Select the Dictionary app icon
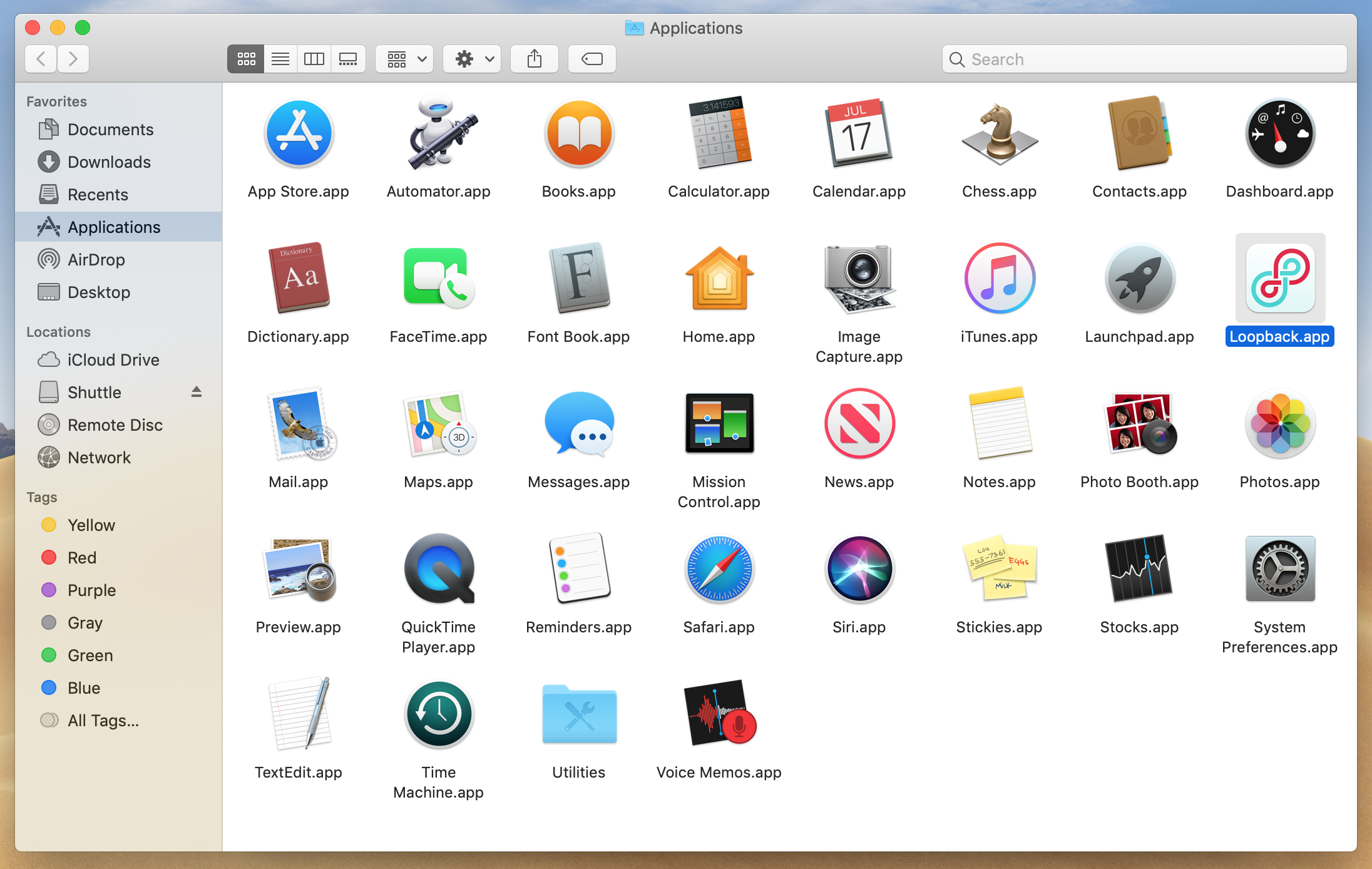 pos(299,278)
